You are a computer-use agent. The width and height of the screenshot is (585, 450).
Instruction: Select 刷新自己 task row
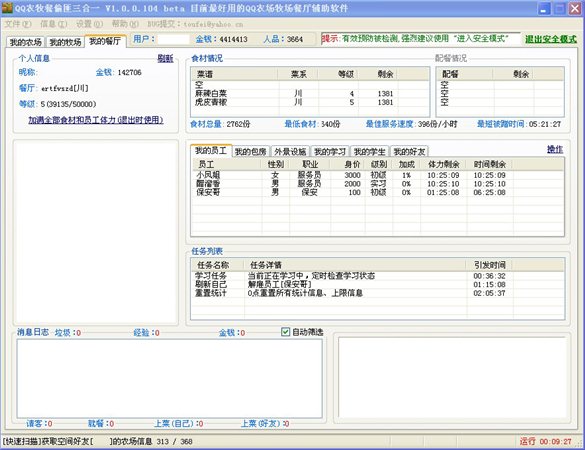pyautogui.click(x=377, y=284)
